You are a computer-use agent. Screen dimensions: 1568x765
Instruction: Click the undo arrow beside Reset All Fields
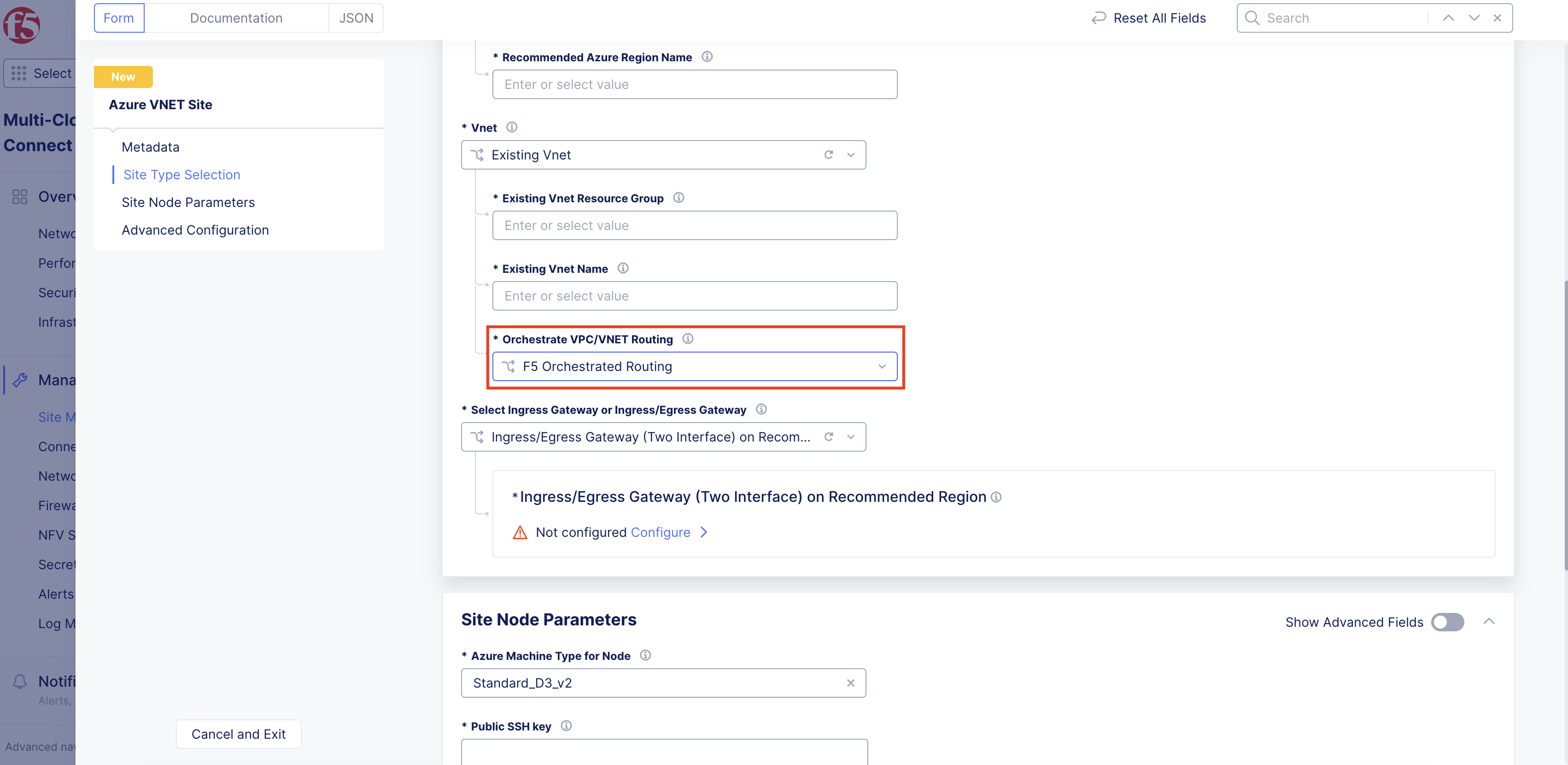click(x=1098, y=18)
